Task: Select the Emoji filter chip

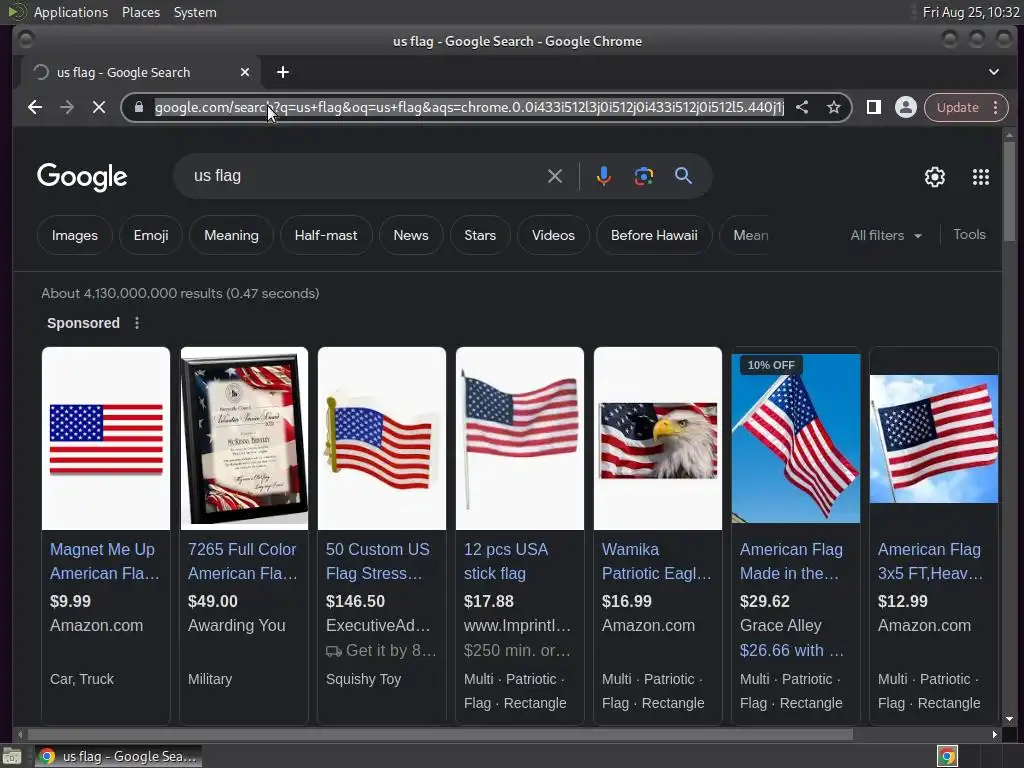Action: click(x=151, y=235)
